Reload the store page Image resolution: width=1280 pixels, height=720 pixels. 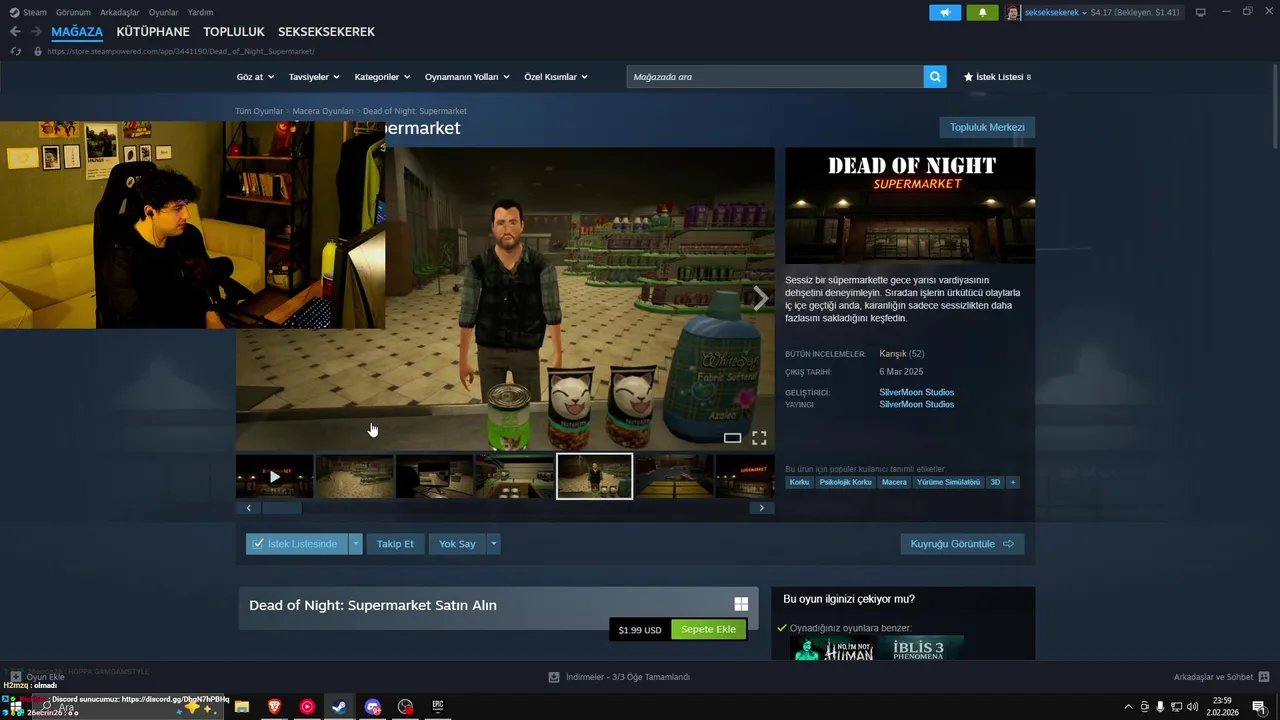click(15, 51)
